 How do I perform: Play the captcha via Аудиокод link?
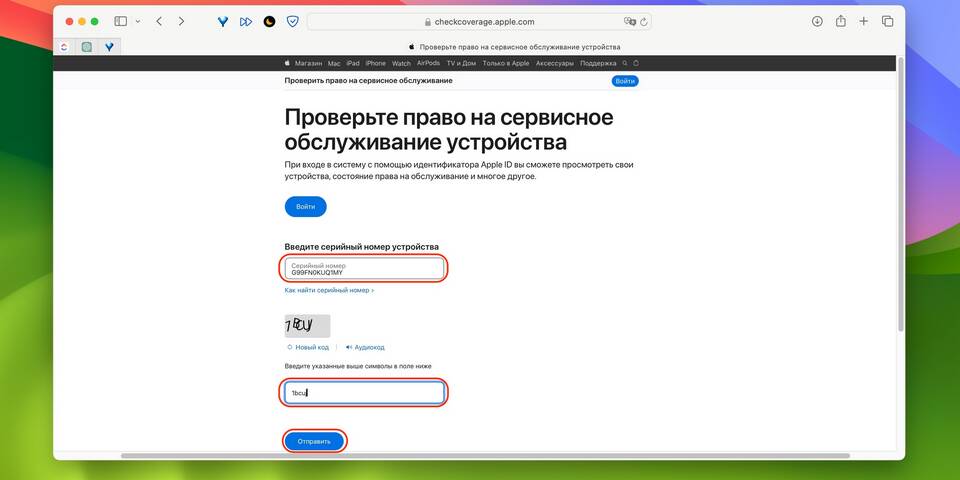click(x=365, y=347)
